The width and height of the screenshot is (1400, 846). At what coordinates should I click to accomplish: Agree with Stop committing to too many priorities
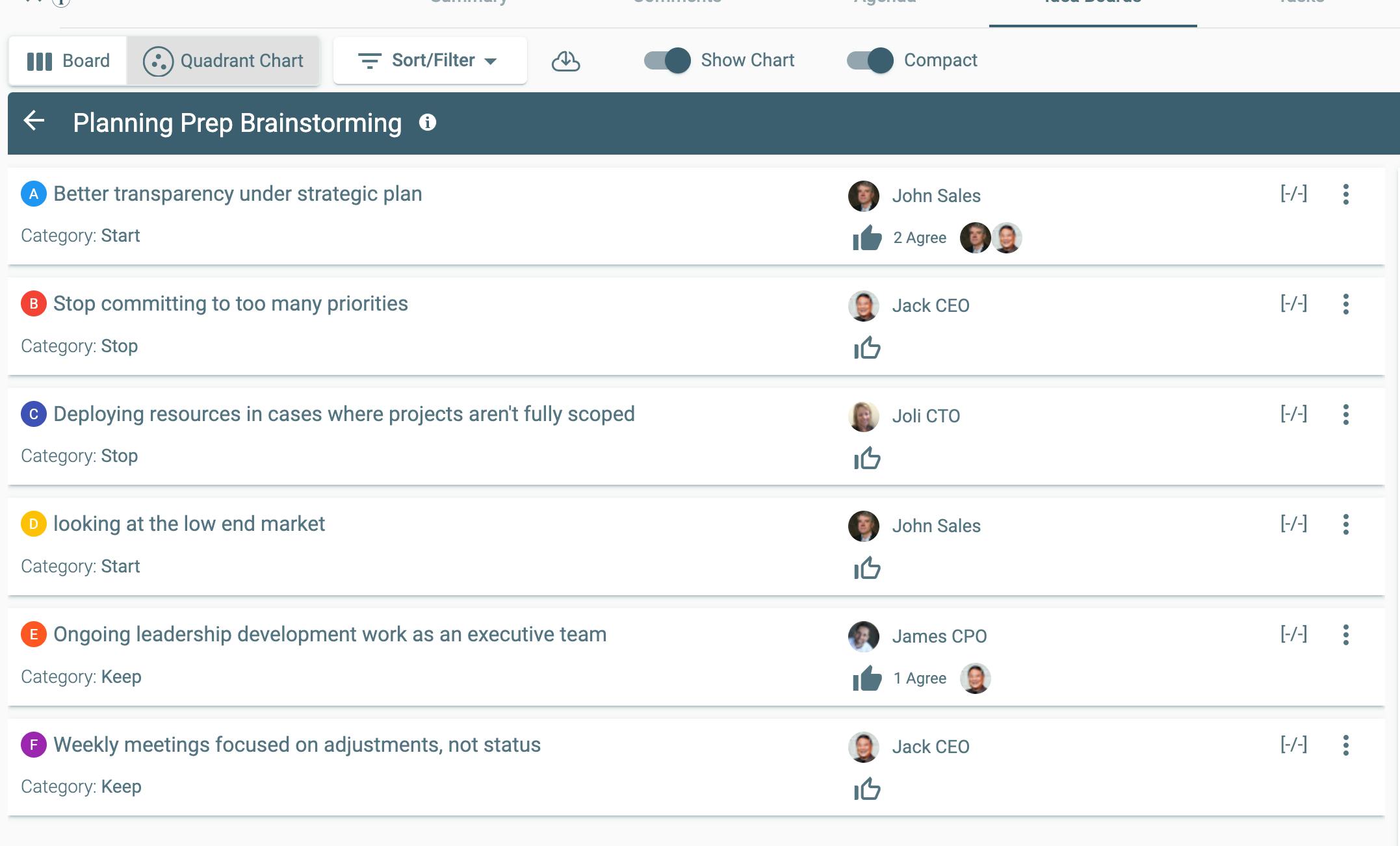867,348
